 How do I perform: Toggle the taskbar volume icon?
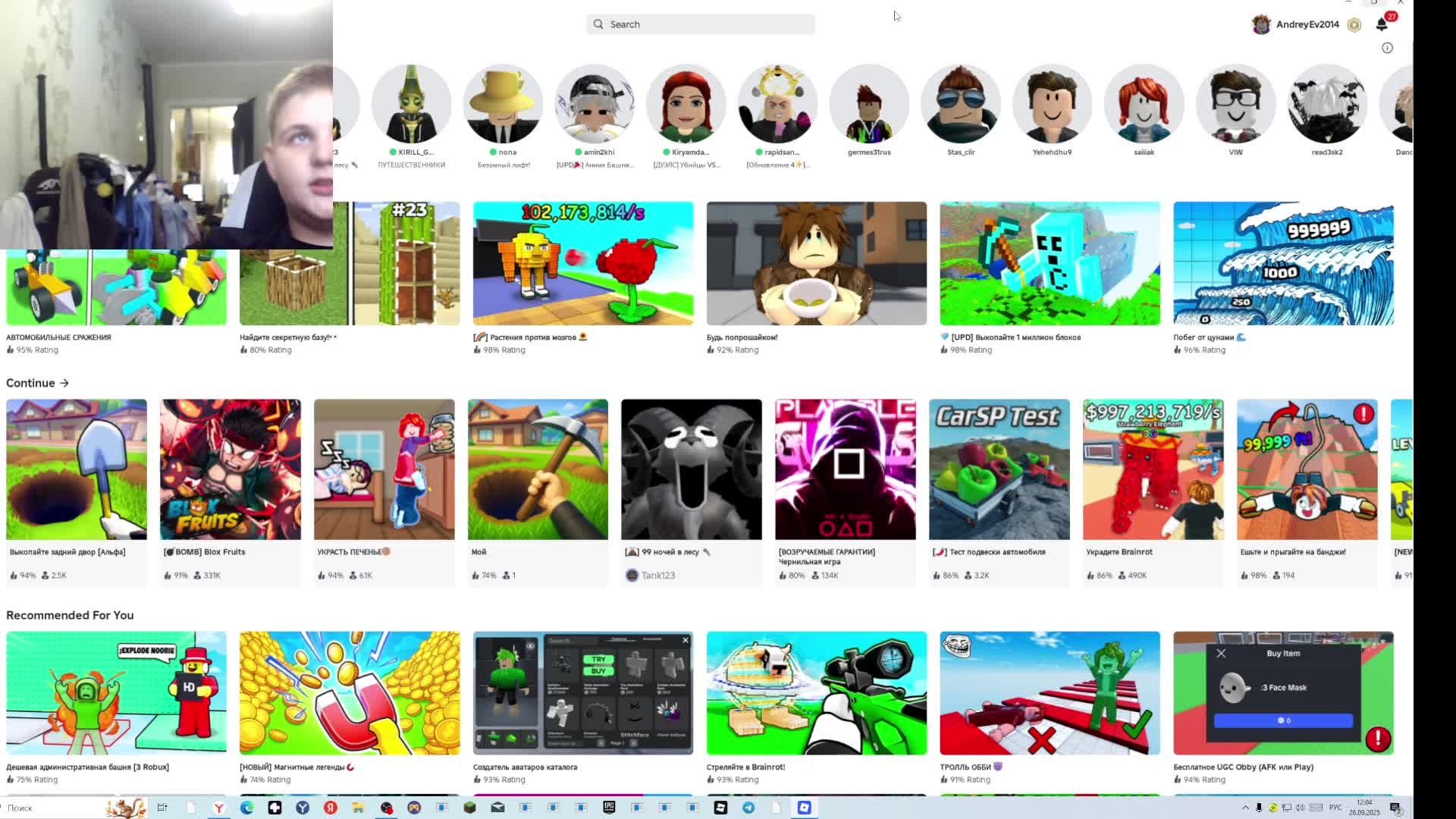point(1300,808)
